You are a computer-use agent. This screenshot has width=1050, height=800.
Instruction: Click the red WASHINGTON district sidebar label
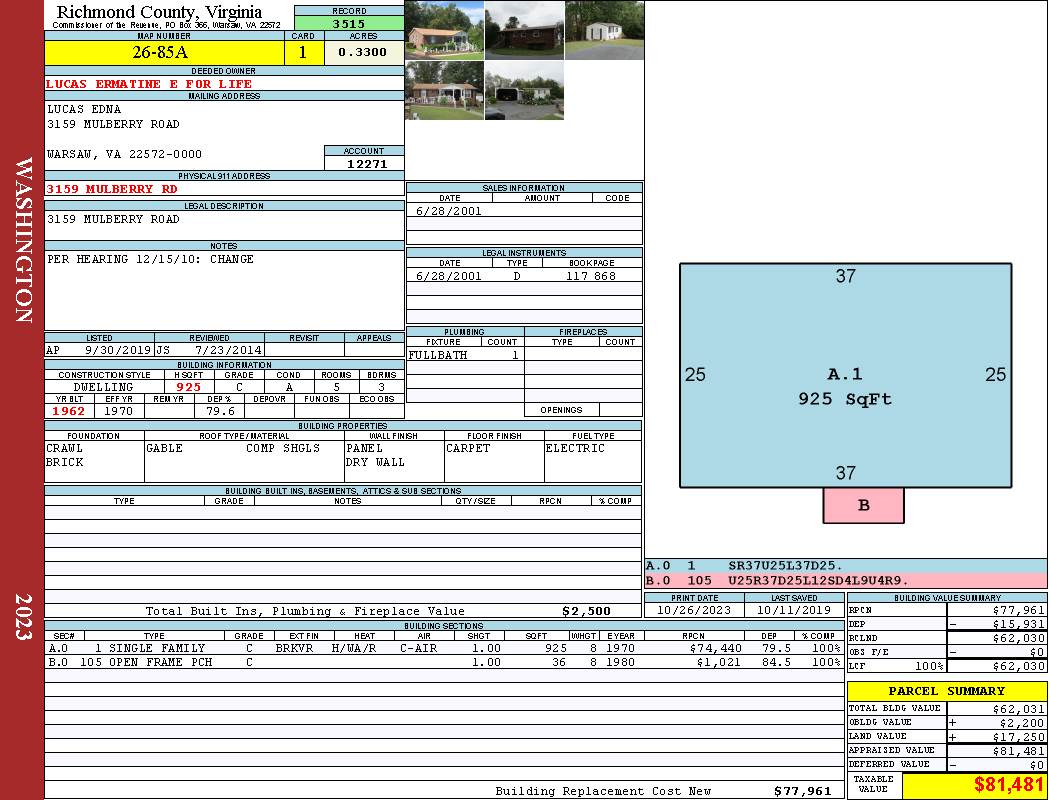(x=23, y=240)
